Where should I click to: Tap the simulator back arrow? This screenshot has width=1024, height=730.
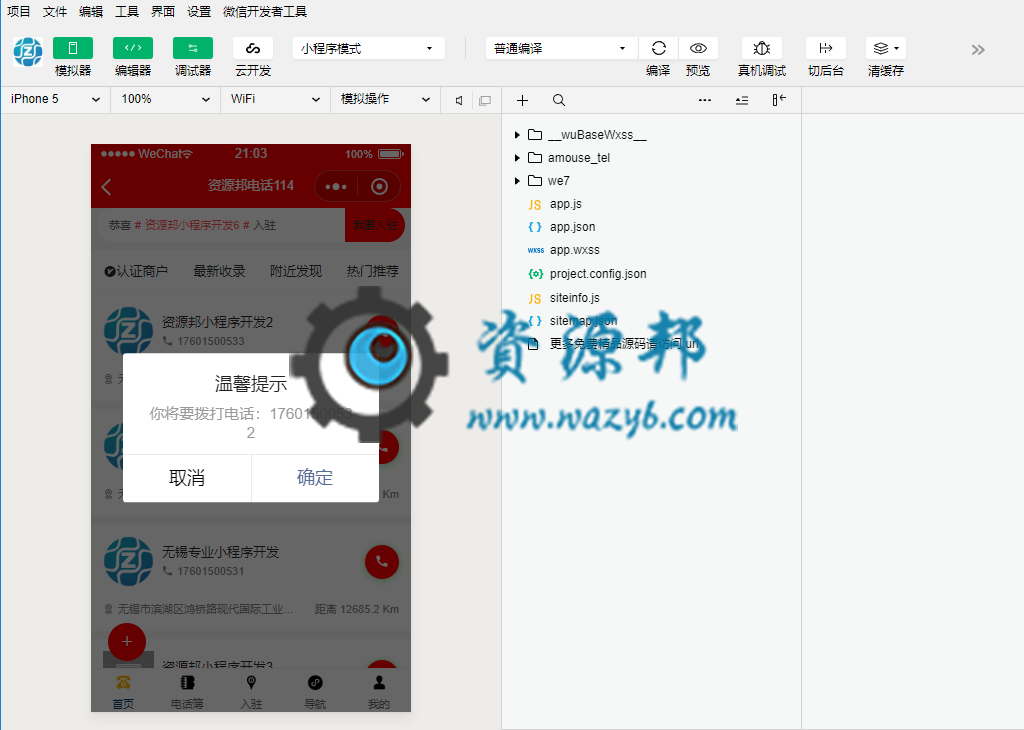(107, 187)
